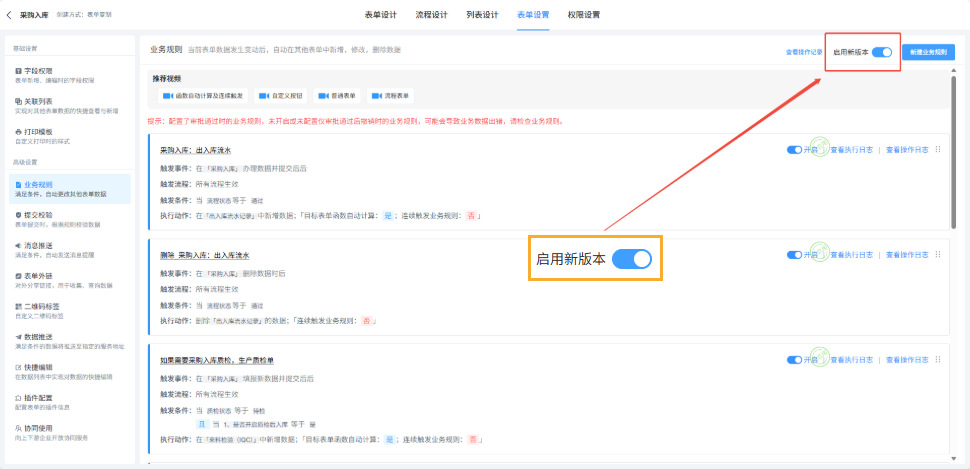This screenshot has height=469, width=970.
Task: Play the 普通表单 video
Action: point(338,96)
